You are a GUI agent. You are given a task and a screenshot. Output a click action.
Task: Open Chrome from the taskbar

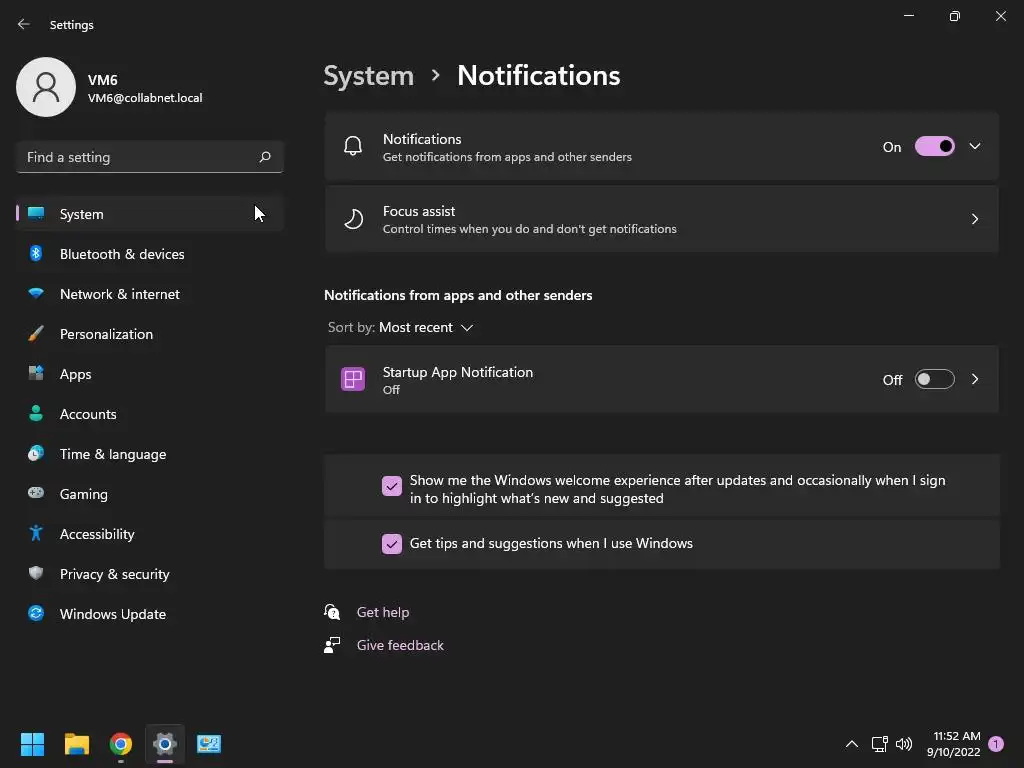click(x=121, y=744)
